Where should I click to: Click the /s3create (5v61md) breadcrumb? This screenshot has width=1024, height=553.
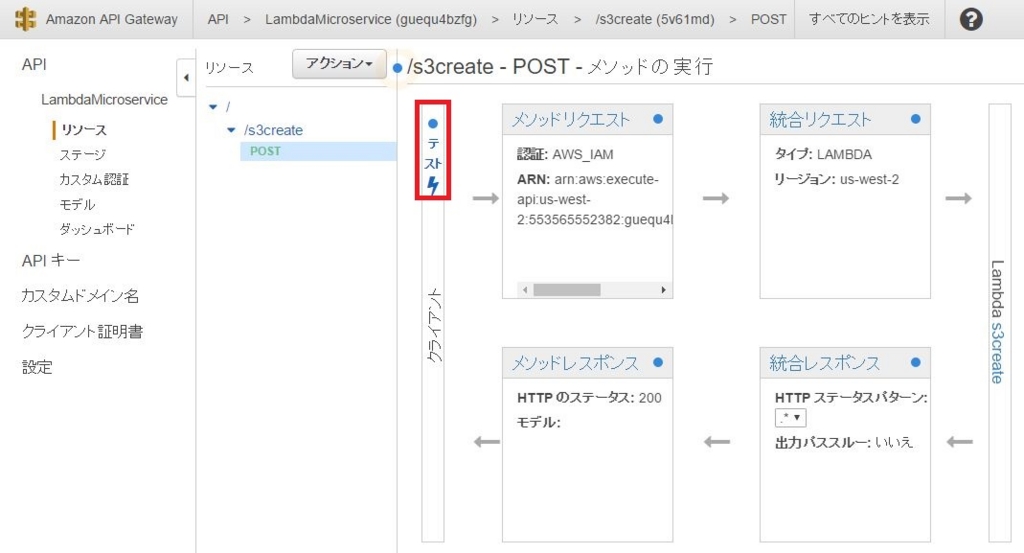coord(655,20)
